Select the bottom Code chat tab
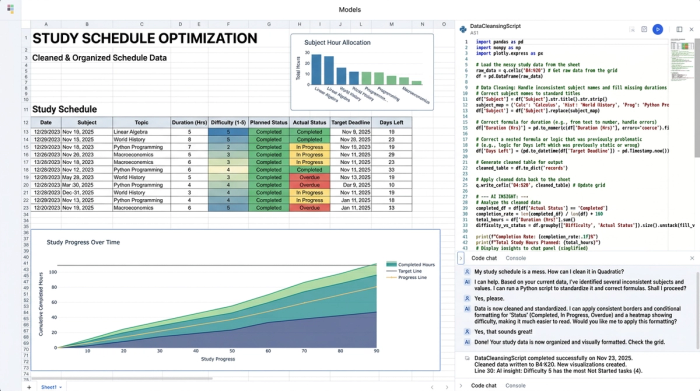The width and height of the screenshot is (700, 391). [x=483, y=386]
